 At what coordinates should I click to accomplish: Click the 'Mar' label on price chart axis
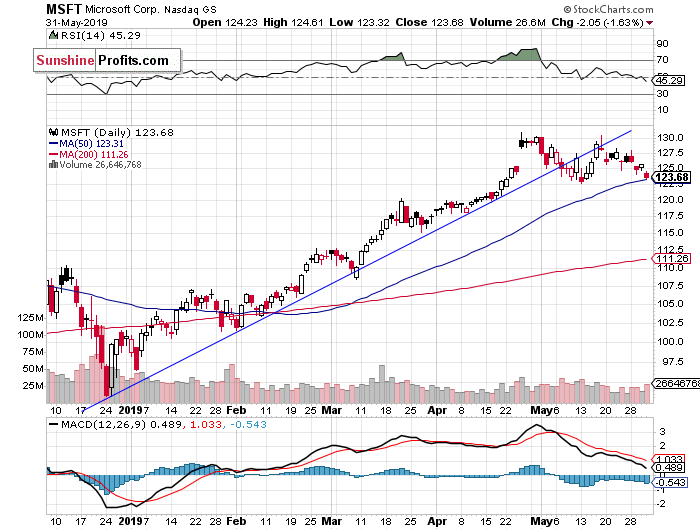click(332, 410)
